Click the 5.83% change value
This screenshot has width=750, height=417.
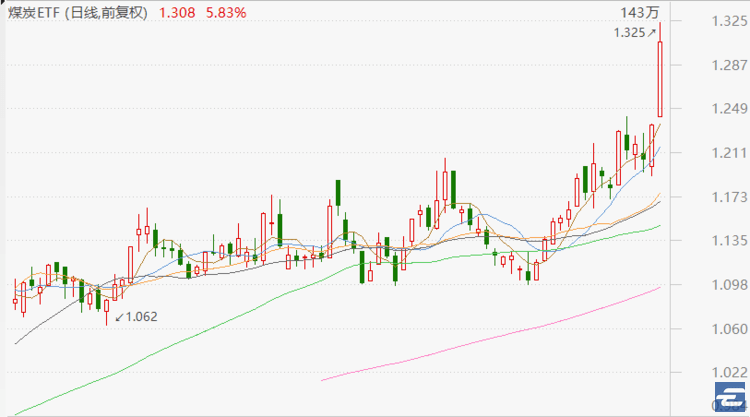[x=226, y=12]
